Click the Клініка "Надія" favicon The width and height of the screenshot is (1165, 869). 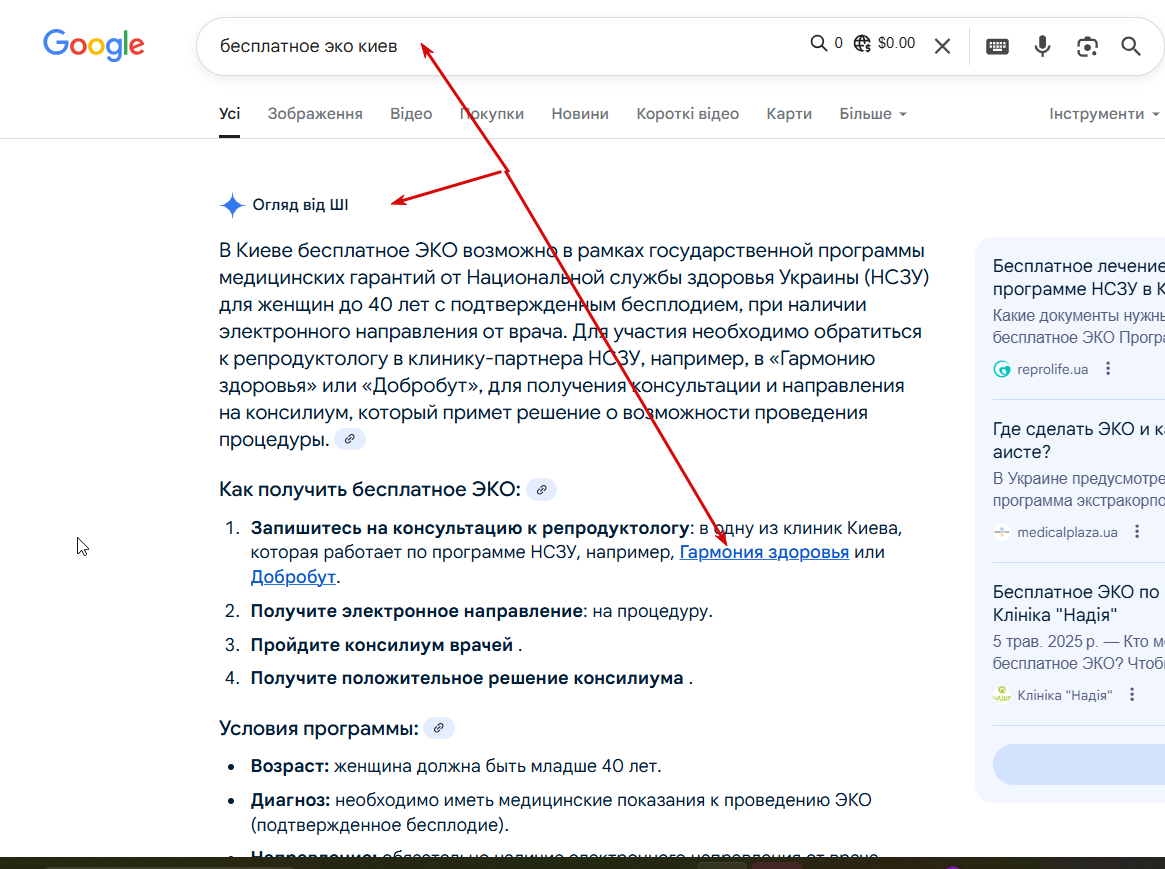coord(1002,694)
